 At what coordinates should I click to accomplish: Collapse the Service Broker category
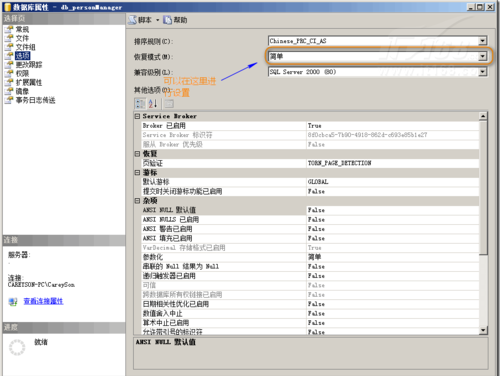(137, 116)
